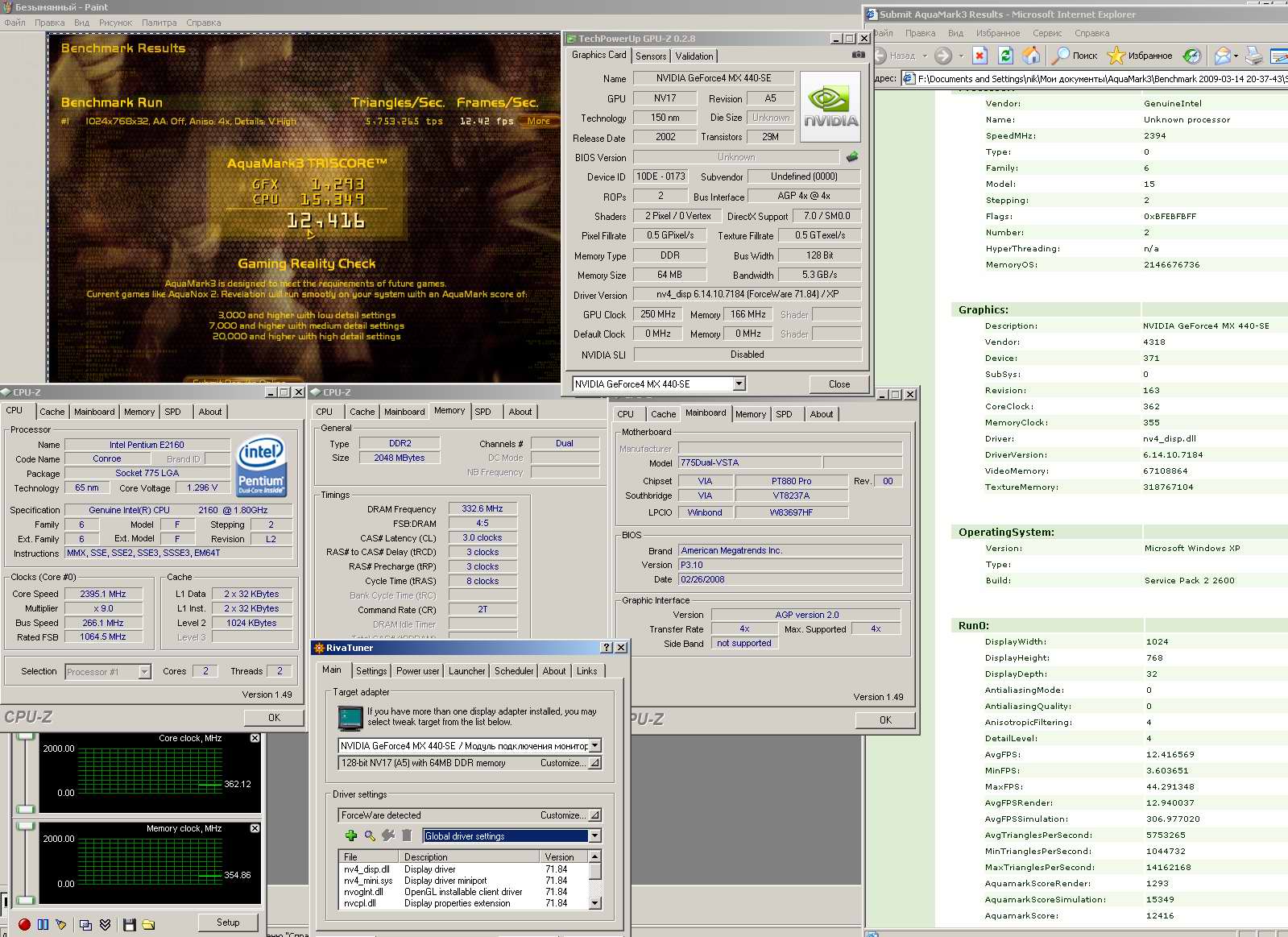This screenshot has height=937, width=1288.
Task: Click the wrench icon in RivaTuner
Action: point(389,835)
